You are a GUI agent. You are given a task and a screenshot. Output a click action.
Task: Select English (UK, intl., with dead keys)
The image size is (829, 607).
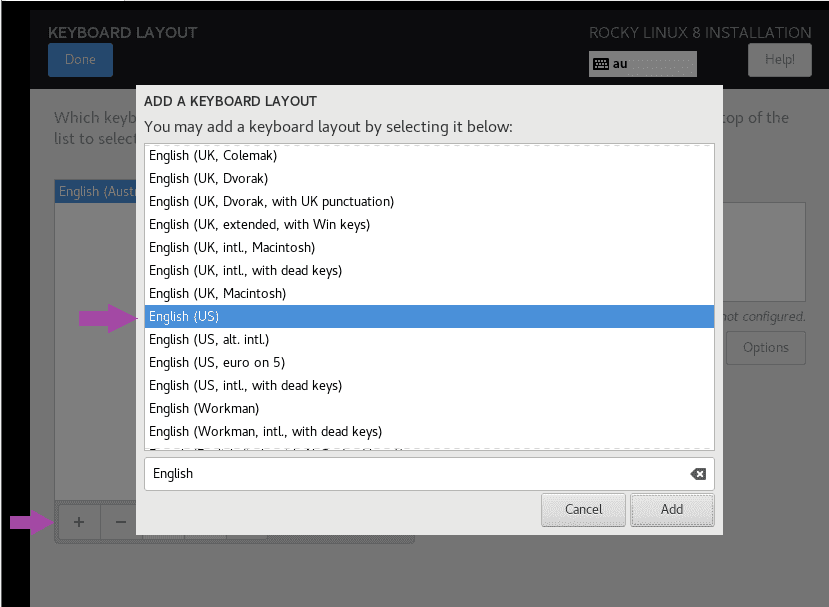click(x=429, y=271)
